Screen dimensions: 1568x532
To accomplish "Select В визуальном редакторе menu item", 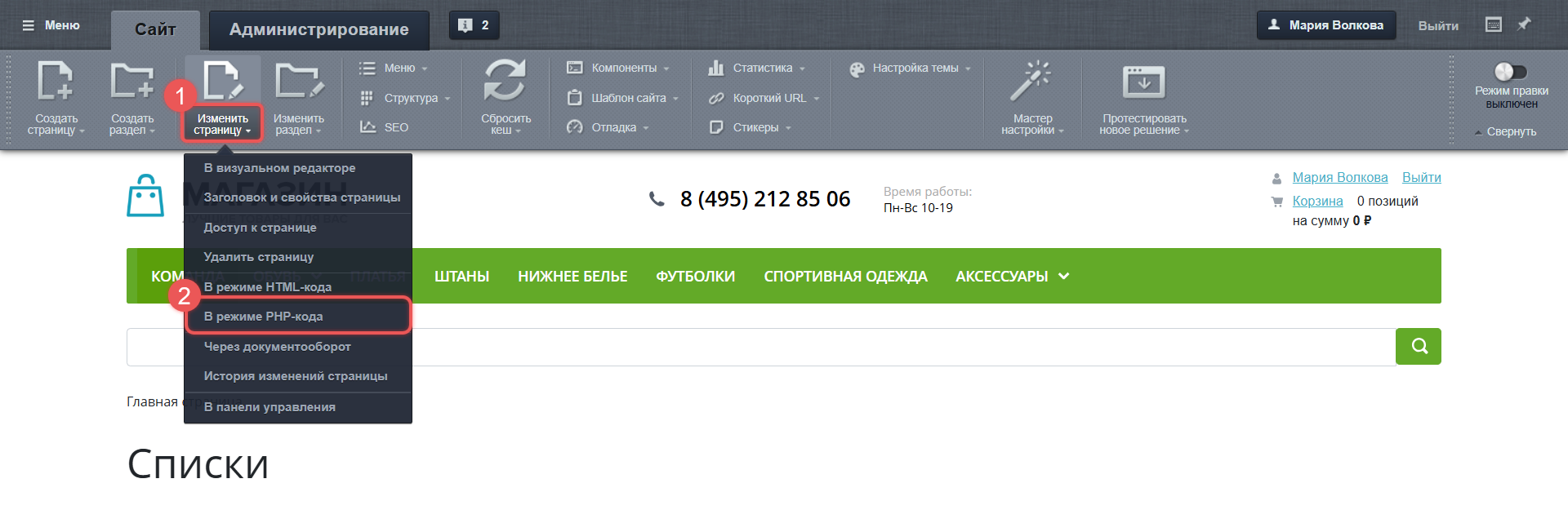I will tap(298, 168).
